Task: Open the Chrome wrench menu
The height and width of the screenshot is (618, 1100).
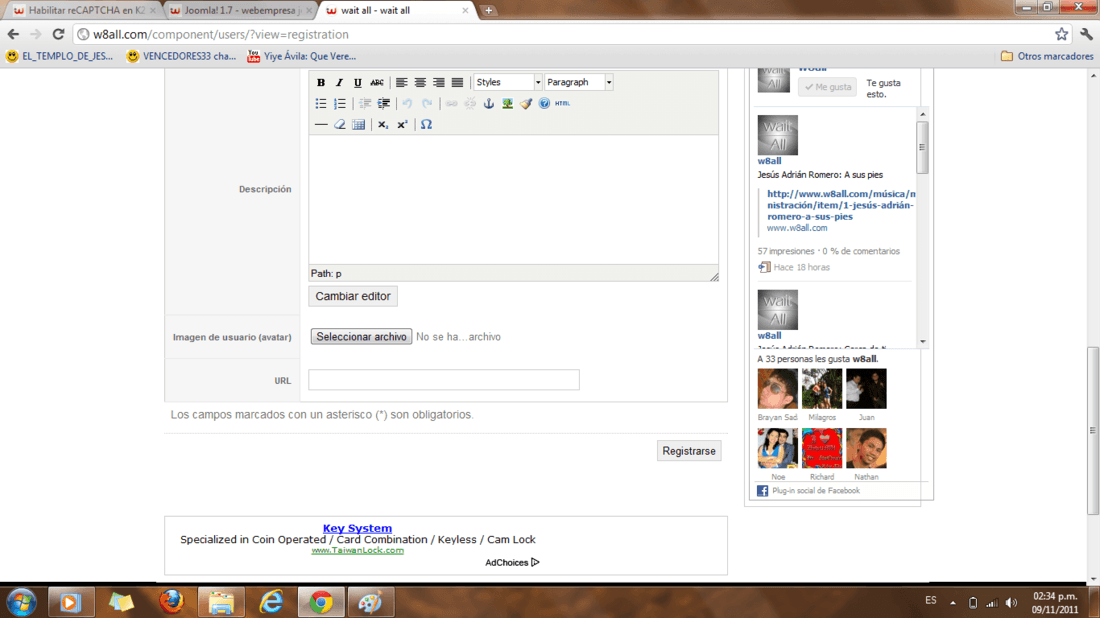Action: pyautogui.click(x=1086, y=34)
